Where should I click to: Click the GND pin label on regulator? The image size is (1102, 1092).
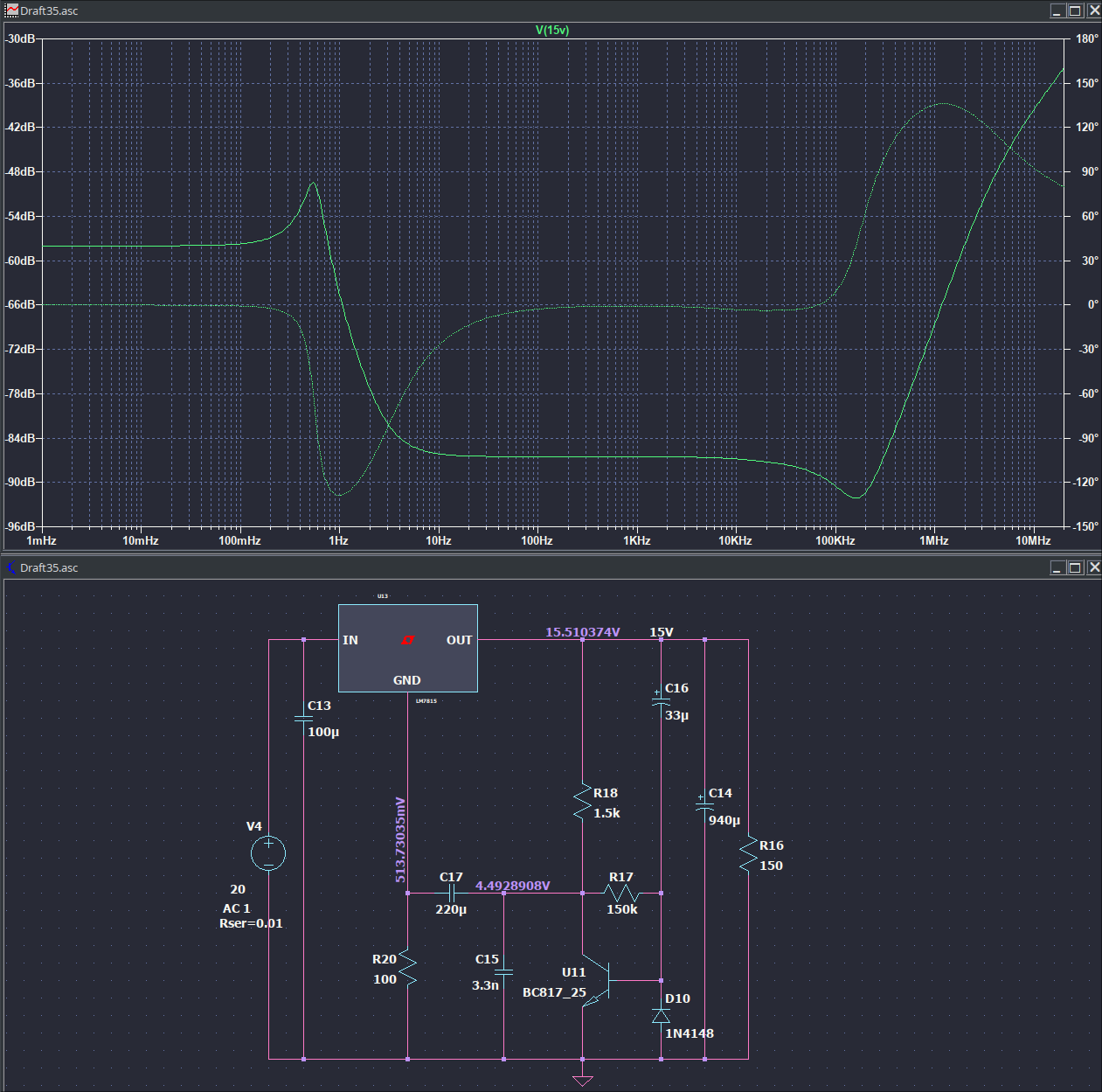click(x=407, y=680)
